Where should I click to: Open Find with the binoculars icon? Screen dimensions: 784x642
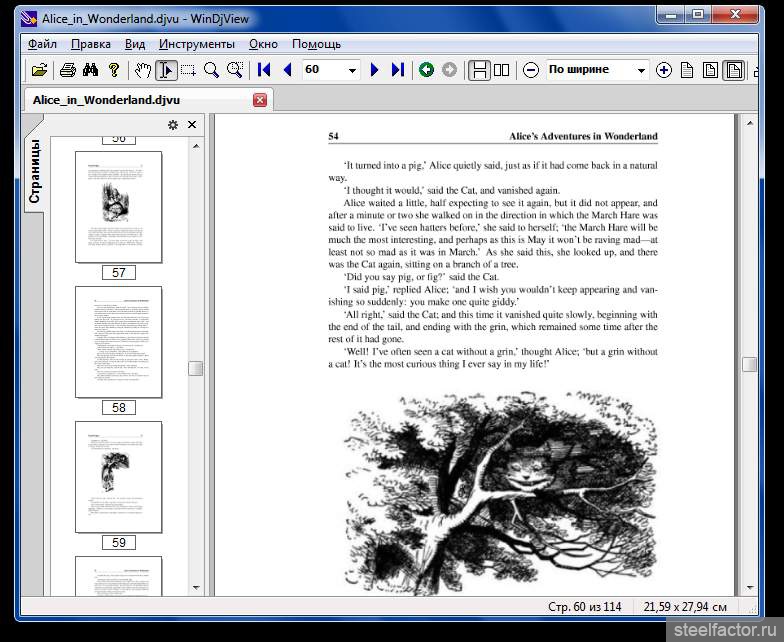[90, 70]
